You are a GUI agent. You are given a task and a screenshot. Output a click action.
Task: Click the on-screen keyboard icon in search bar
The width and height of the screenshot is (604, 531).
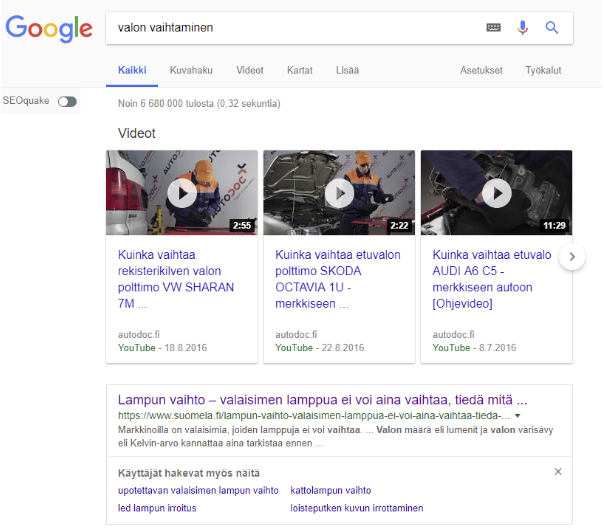pos(493,28)
